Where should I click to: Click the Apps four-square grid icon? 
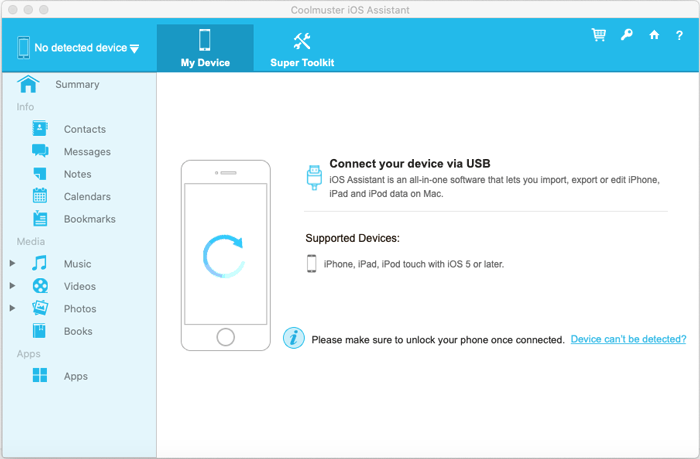(x=40, y=375)
